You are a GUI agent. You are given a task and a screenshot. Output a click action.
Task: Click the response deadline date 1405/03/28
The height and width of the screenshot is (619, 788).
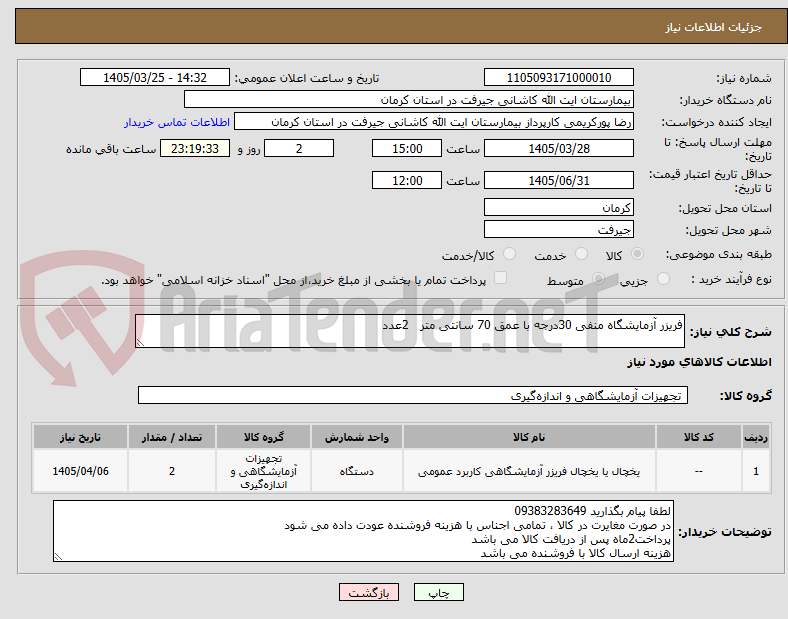coord(558,149)
